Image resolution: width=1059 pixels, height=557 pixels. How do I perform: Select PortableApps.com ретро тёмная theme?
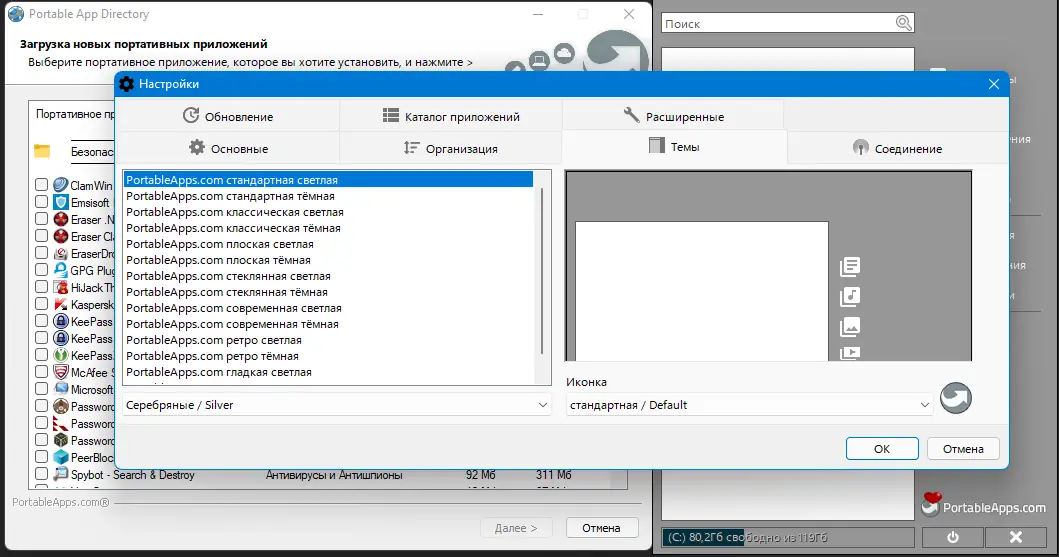pyautogui.click(x=328, y=356)
